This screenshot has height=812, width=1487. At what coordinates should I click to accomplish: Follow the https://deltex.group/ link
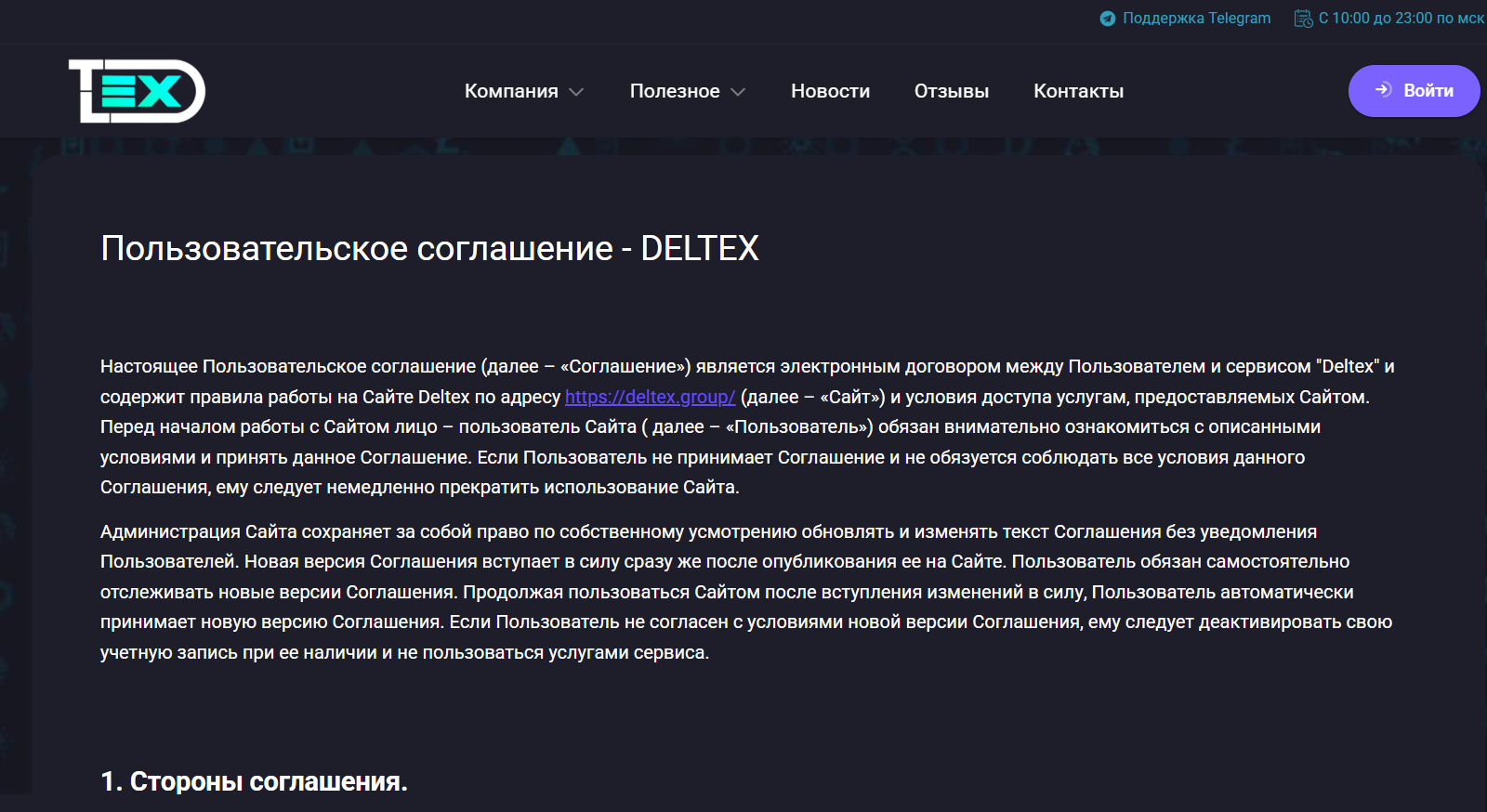click(x=651, y=397)
